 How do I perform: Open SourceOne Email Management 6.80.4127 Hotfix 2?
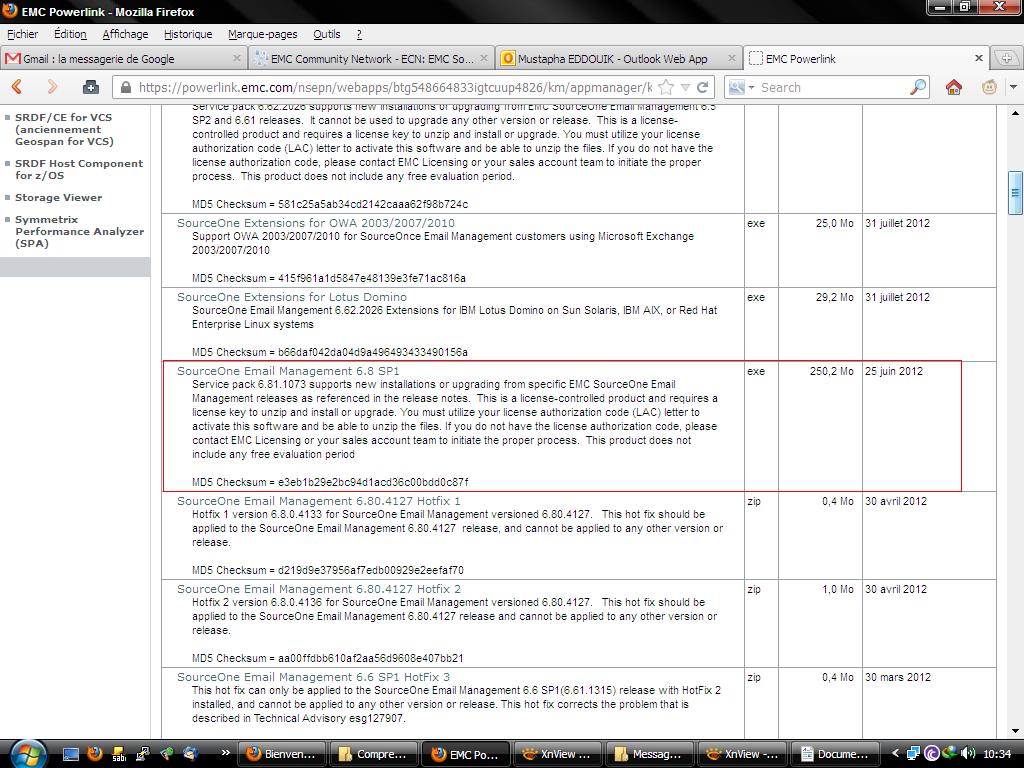tap(319, 589)
